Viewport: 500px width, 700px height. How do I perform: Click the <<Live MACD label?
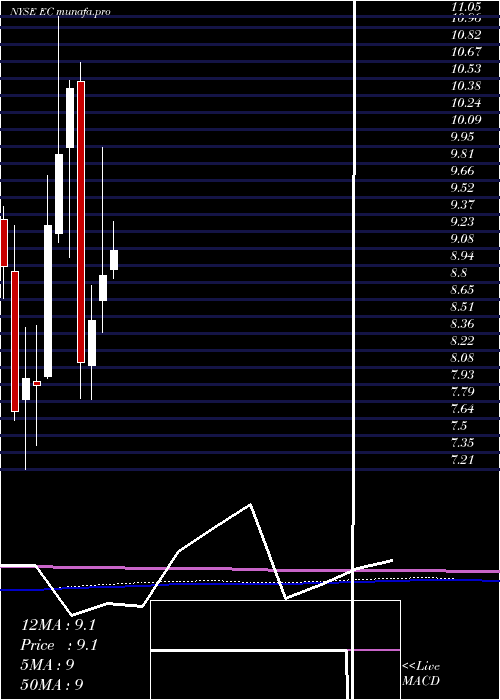point(421,674)
